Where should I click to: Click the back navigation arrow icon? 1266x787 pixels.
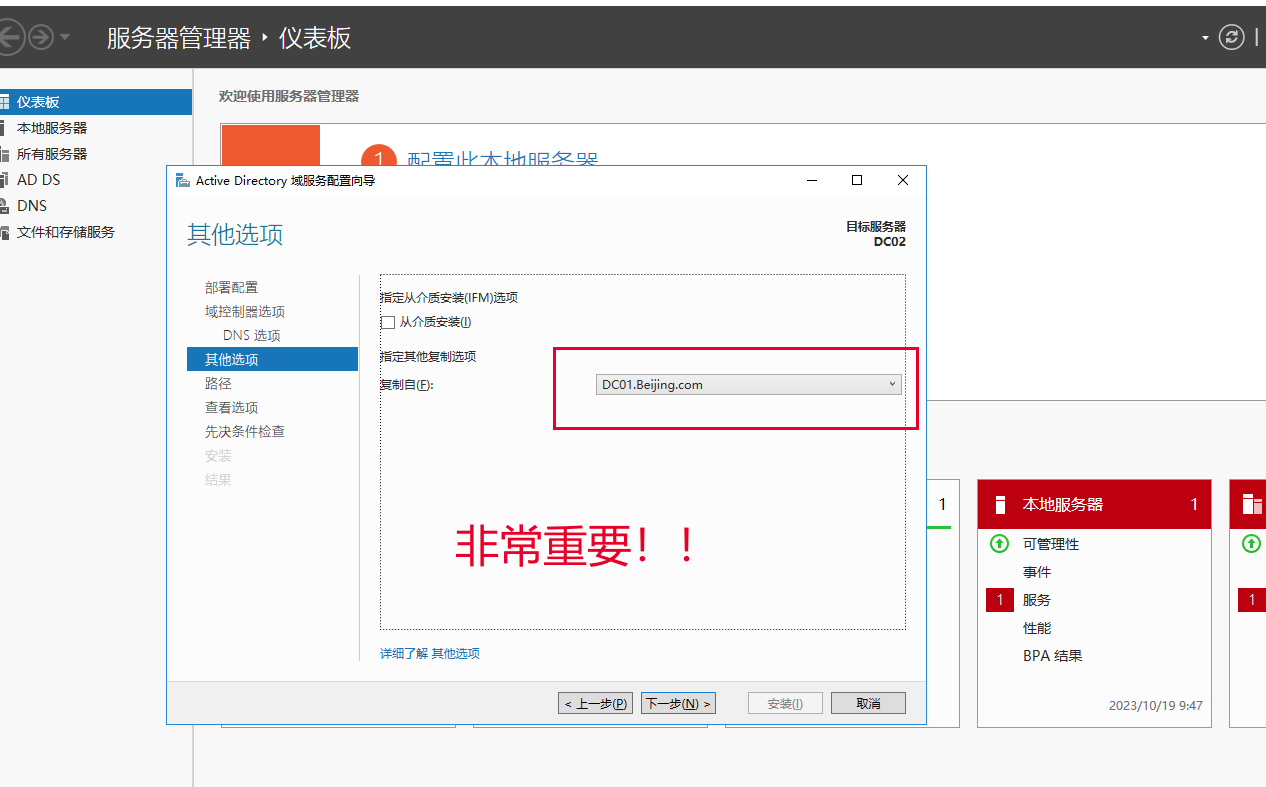click(10, 38)
